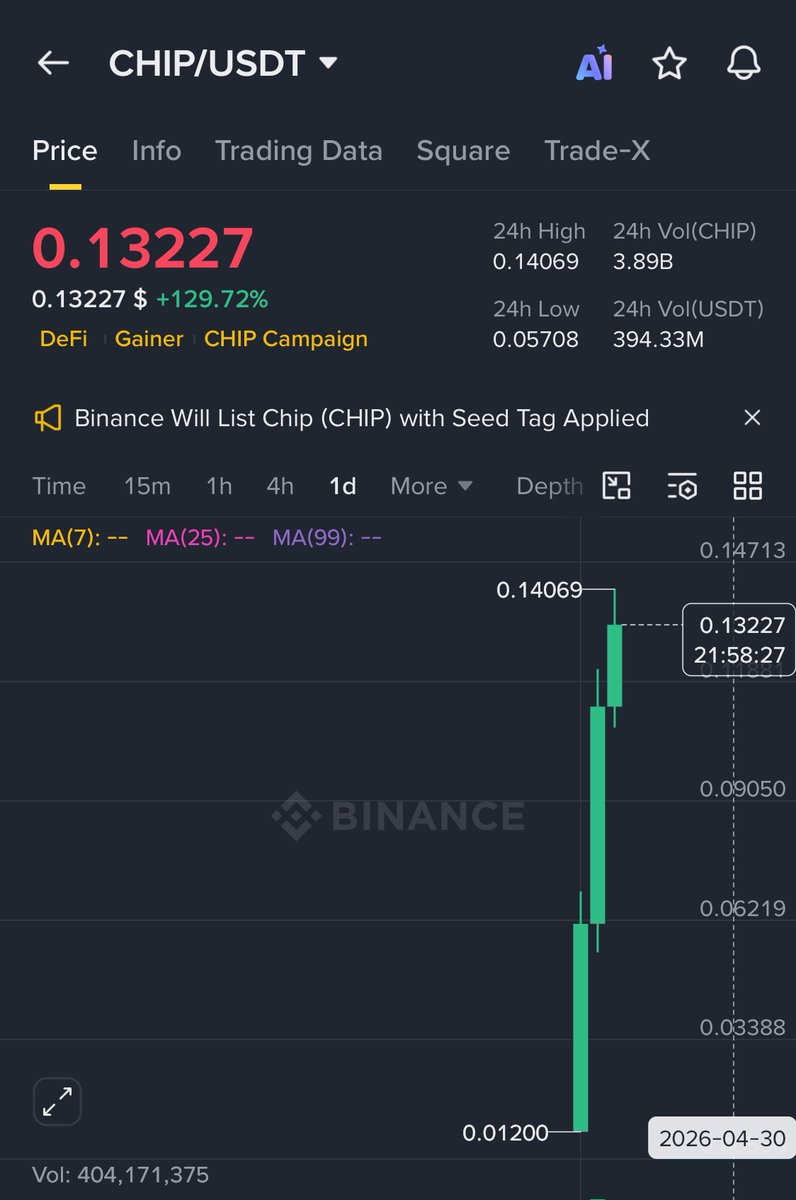The image size is (796, 1200).
Task: Select the 1h chart interval
Action: click(219, 486)
